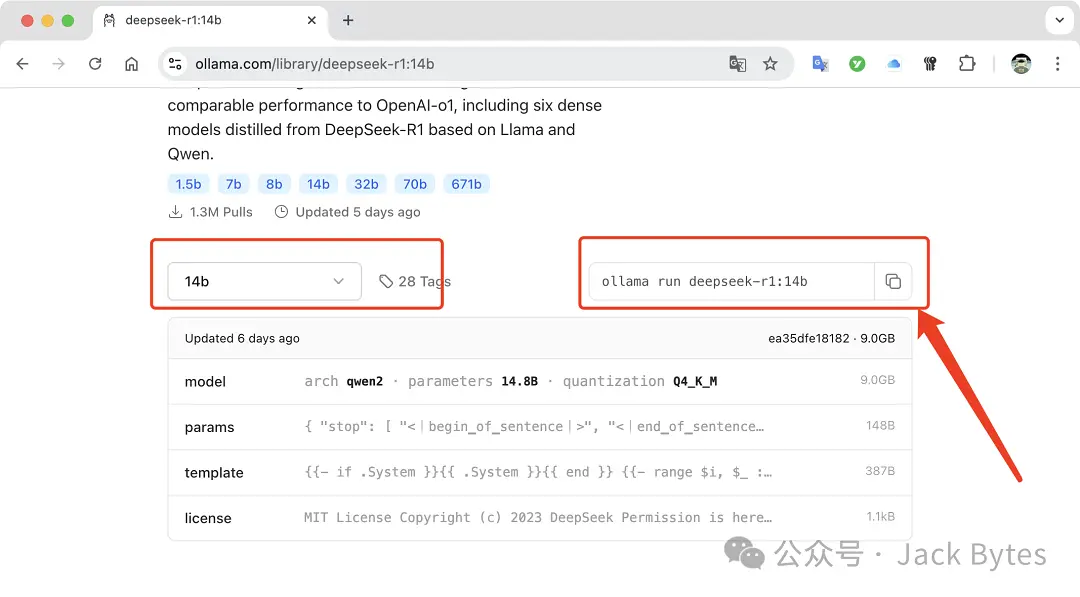Click the translate page icon

click(x=738, y=64)
